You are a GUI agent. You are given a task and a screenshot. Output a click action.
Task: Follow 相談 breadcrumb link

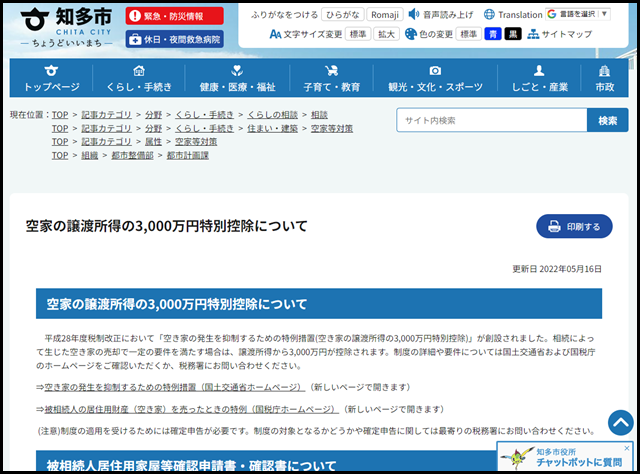point(319,115)
